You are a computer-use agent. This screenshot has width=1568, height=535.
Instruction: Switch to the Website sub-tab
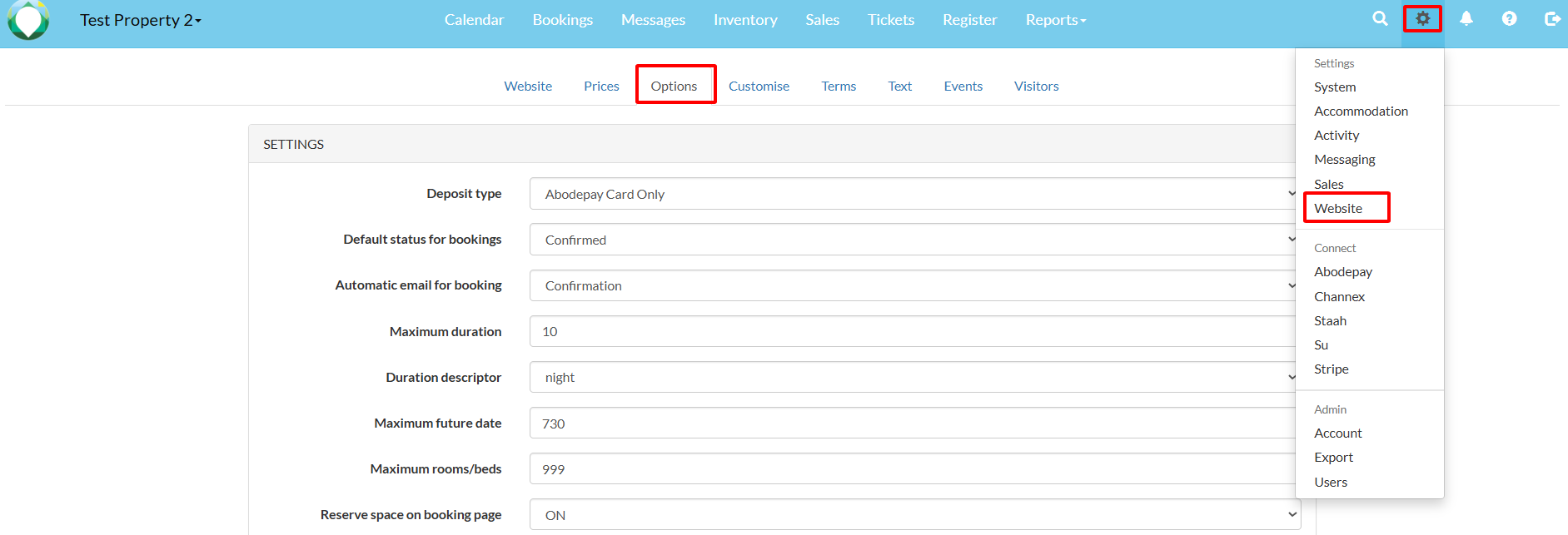(x=528, y=87)
